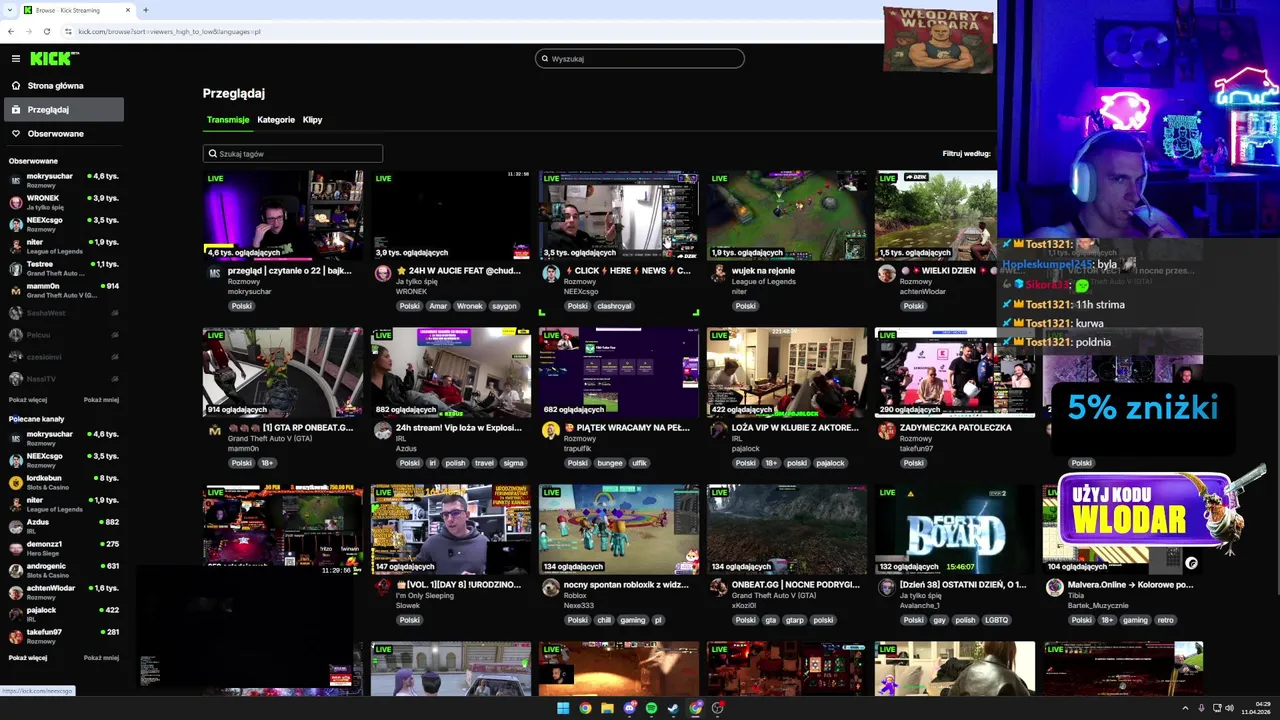Open File Explorer from the taskbar
Viewport: 1280px width, 720px height.
tap(607, 708)
